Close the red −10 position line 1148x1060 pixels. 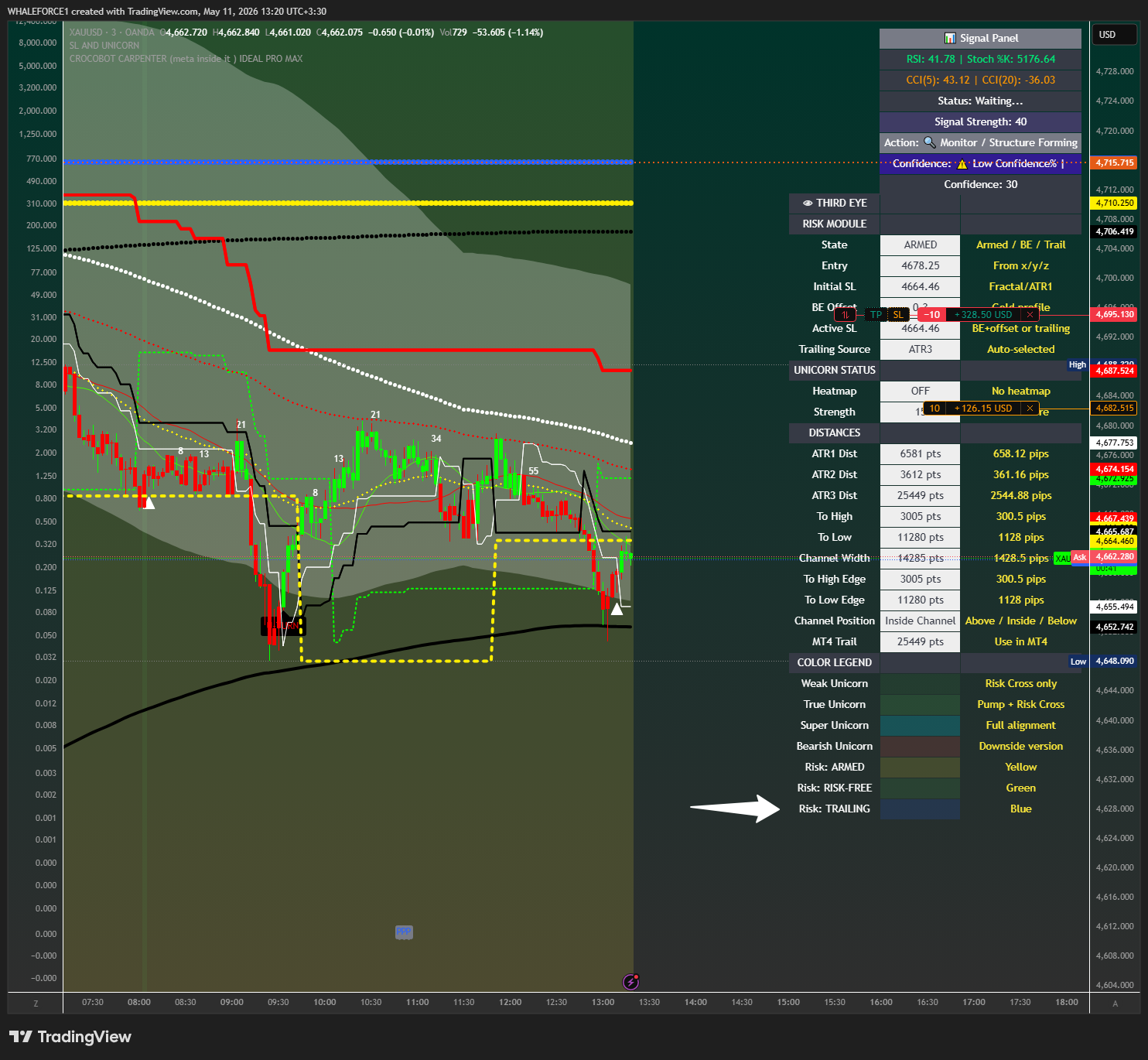pos(1030,315)
